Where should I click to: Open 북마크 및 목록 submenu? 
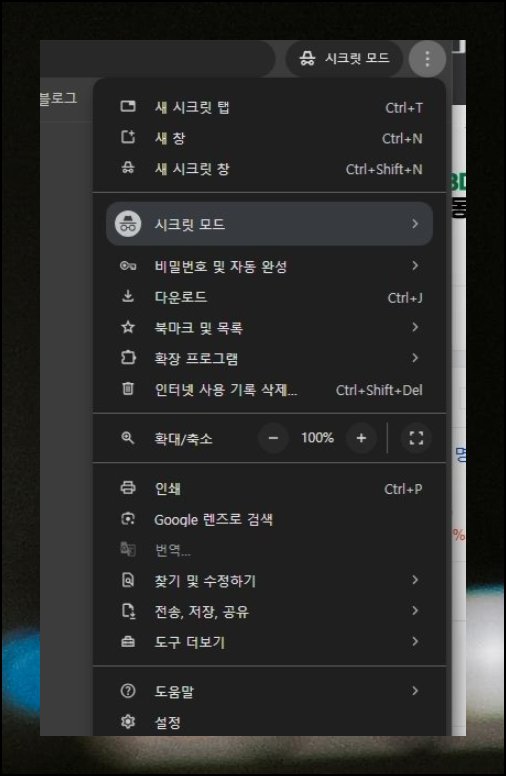click(269, 328)
